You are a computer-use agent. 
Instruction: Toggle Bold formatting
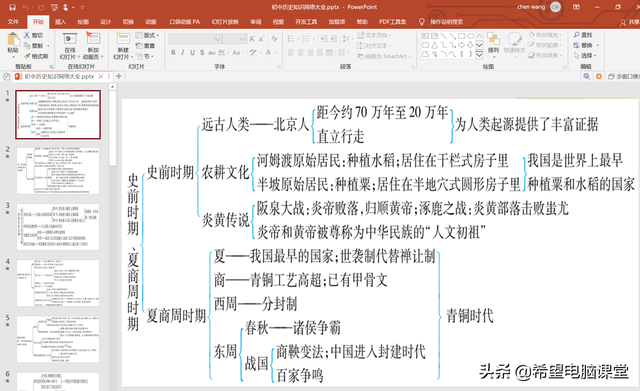173,52
